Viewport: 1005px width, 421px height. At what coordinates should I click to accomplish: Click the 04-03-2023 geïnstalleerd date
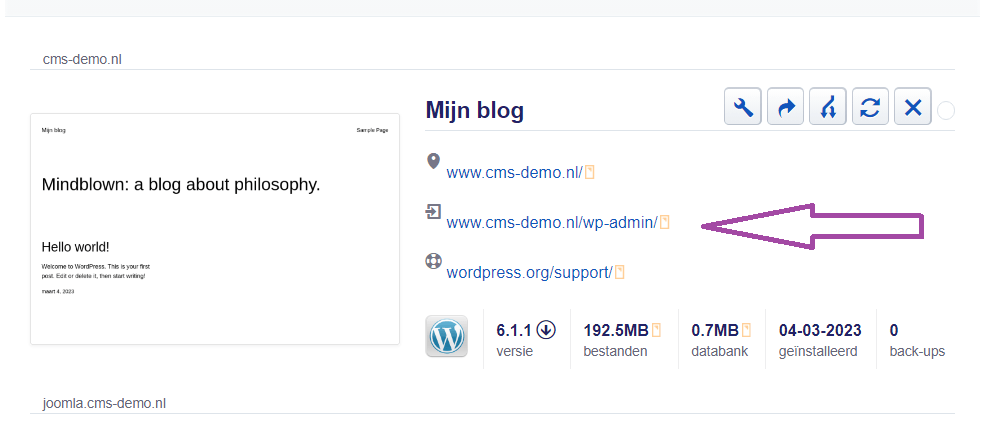click(x=820, y=331)
